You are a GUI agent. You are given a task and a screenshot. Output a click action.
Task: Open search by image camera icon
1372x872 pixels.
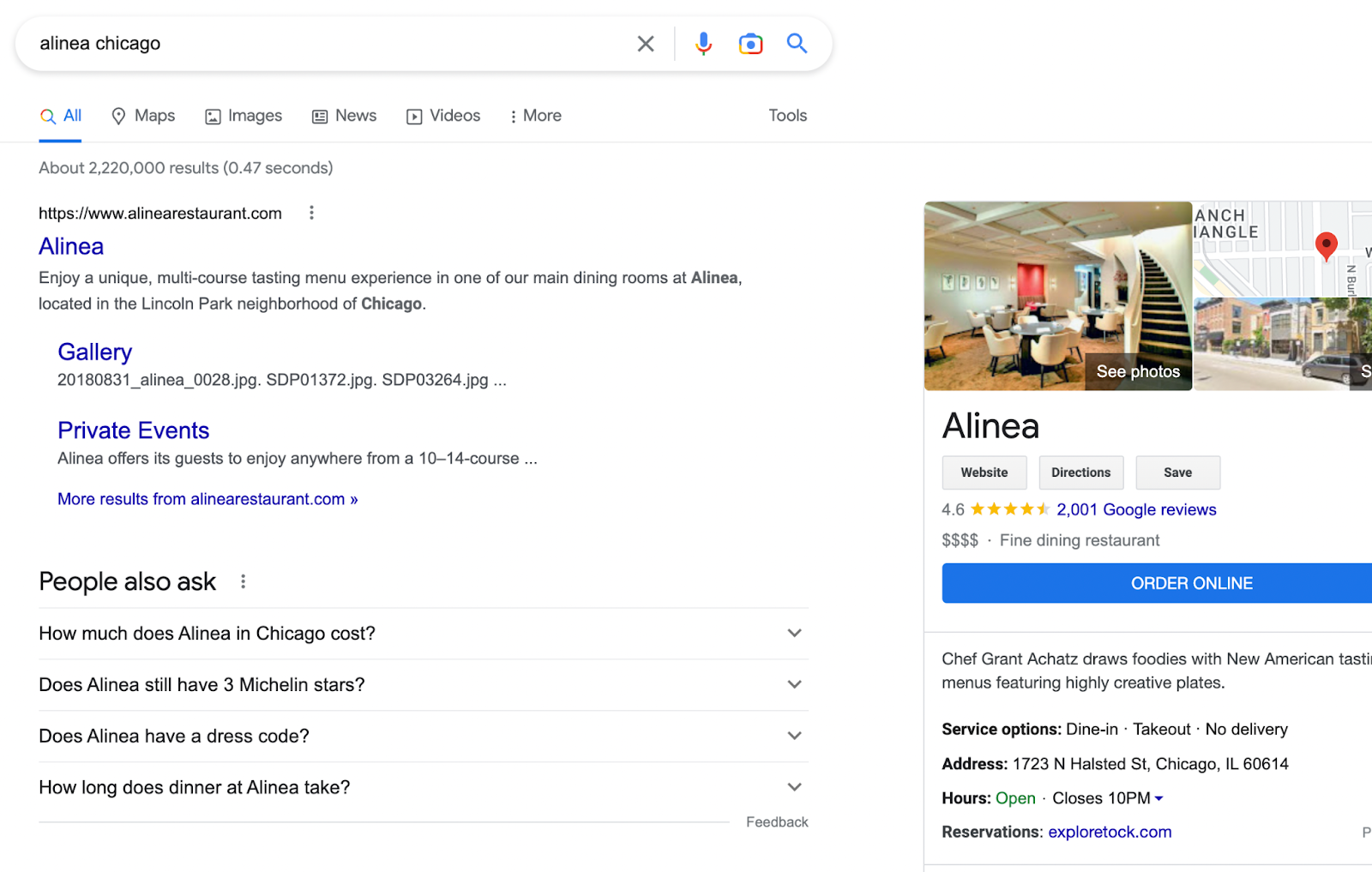click(x=750, y=44)
